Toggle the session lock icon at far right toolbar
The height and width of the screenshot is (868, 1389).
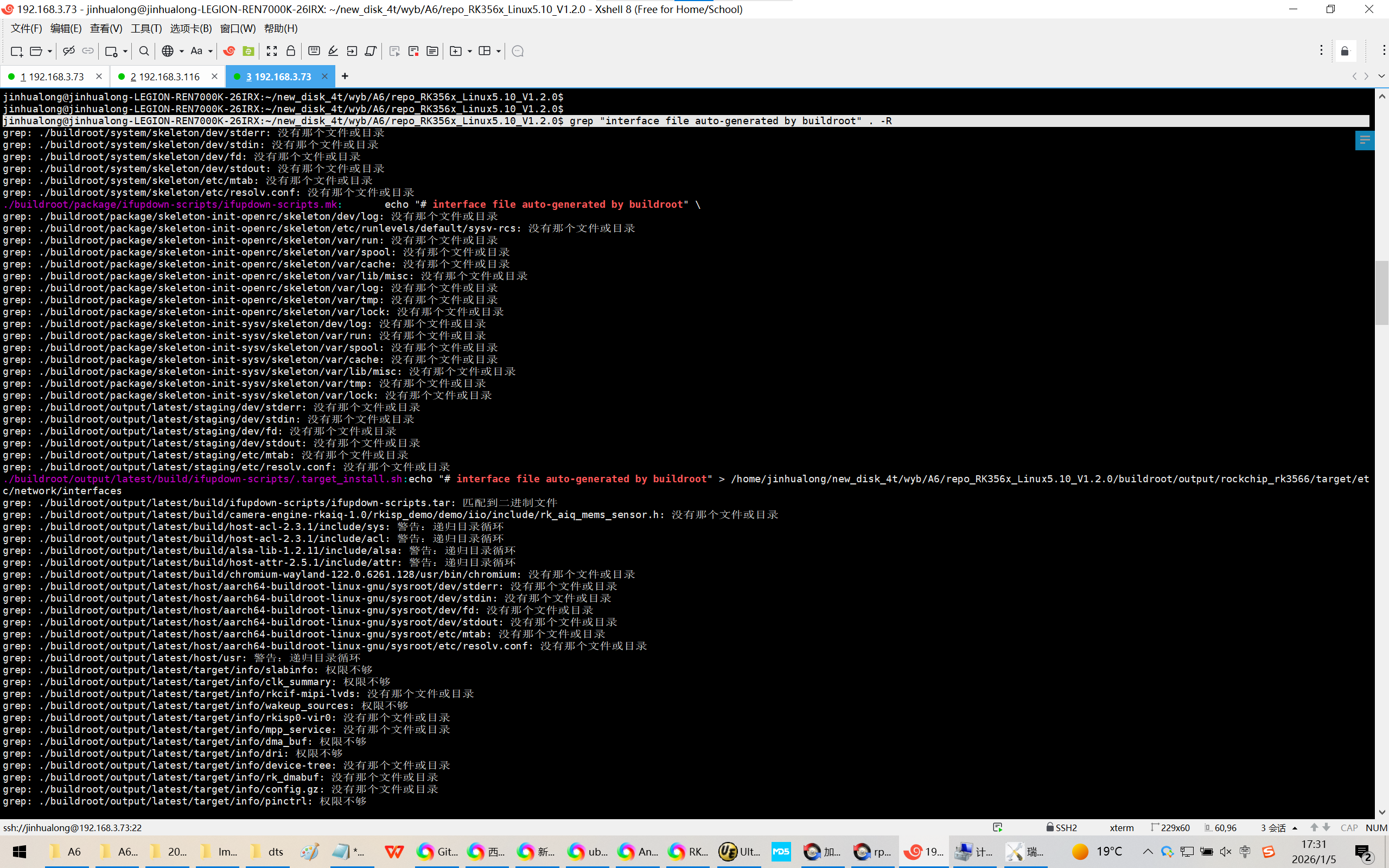point(1345,51)
